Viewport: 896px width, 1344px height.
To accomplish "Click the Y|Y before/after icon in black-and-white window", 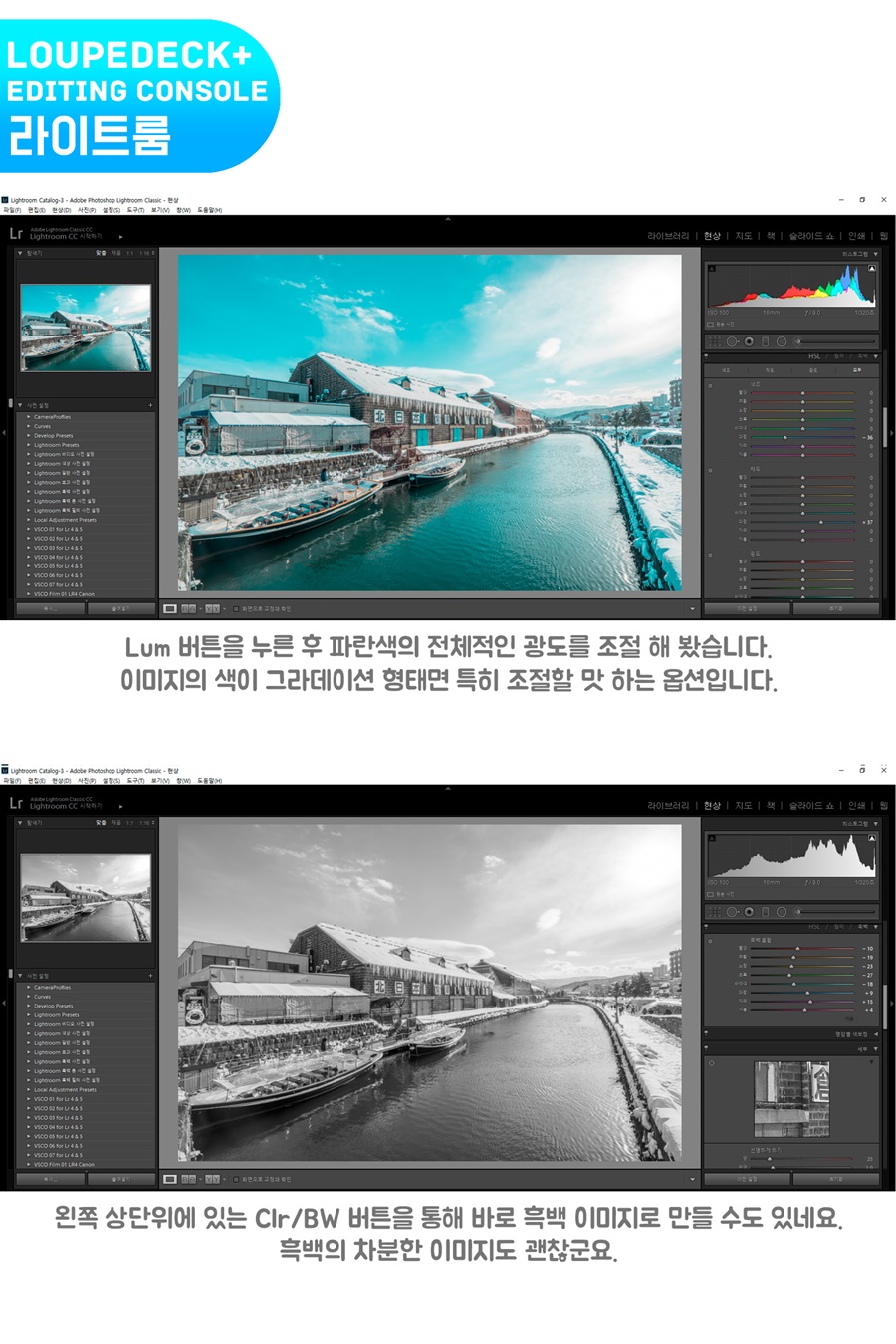I will pos(212,1179).
